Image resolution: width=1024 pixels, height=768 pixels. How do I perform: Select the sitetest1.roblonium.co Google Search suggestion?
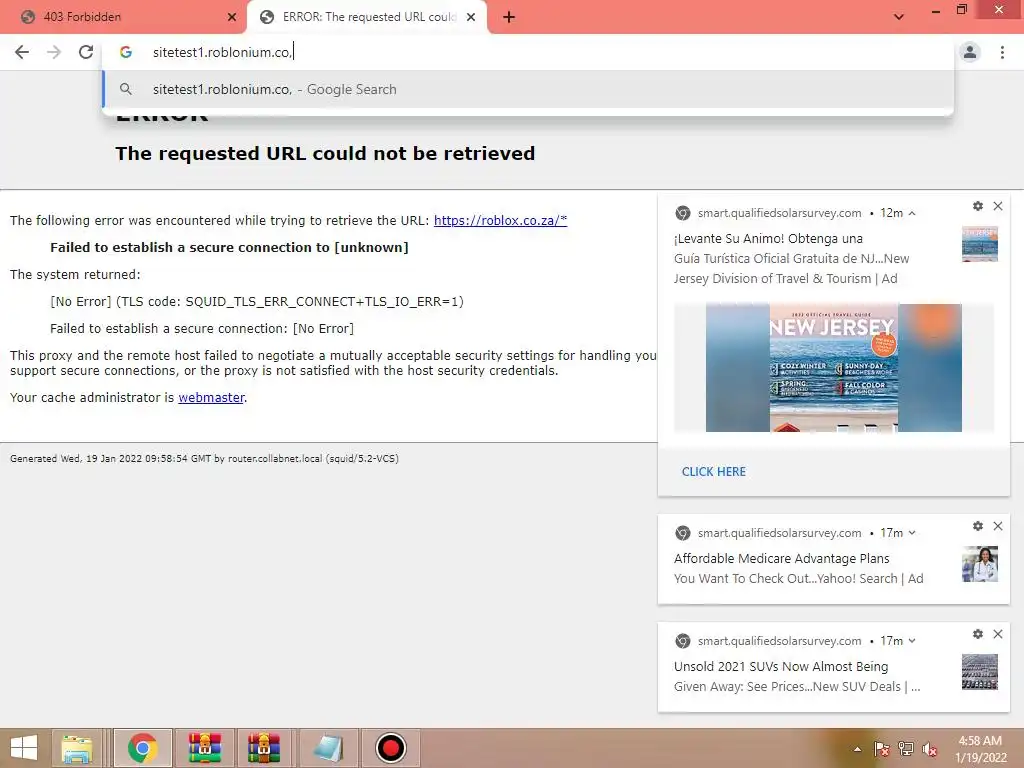point(528,89)
